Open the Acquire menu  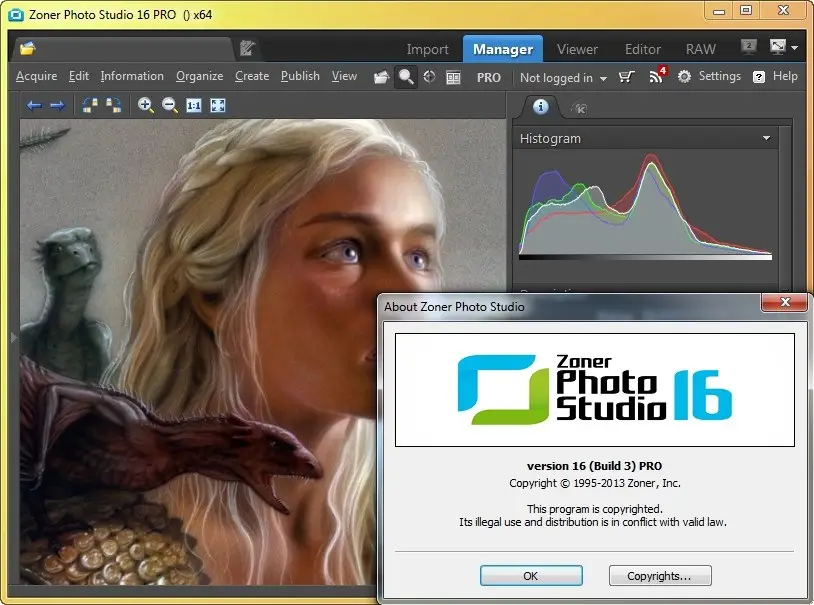[x=36, y=76]
